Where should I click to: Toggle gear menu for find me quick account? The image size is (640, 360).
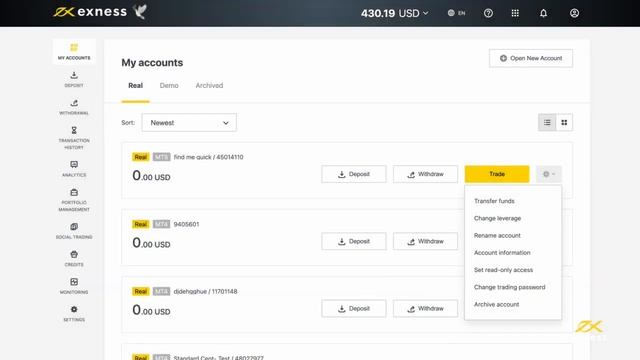(x=549, y=174)
